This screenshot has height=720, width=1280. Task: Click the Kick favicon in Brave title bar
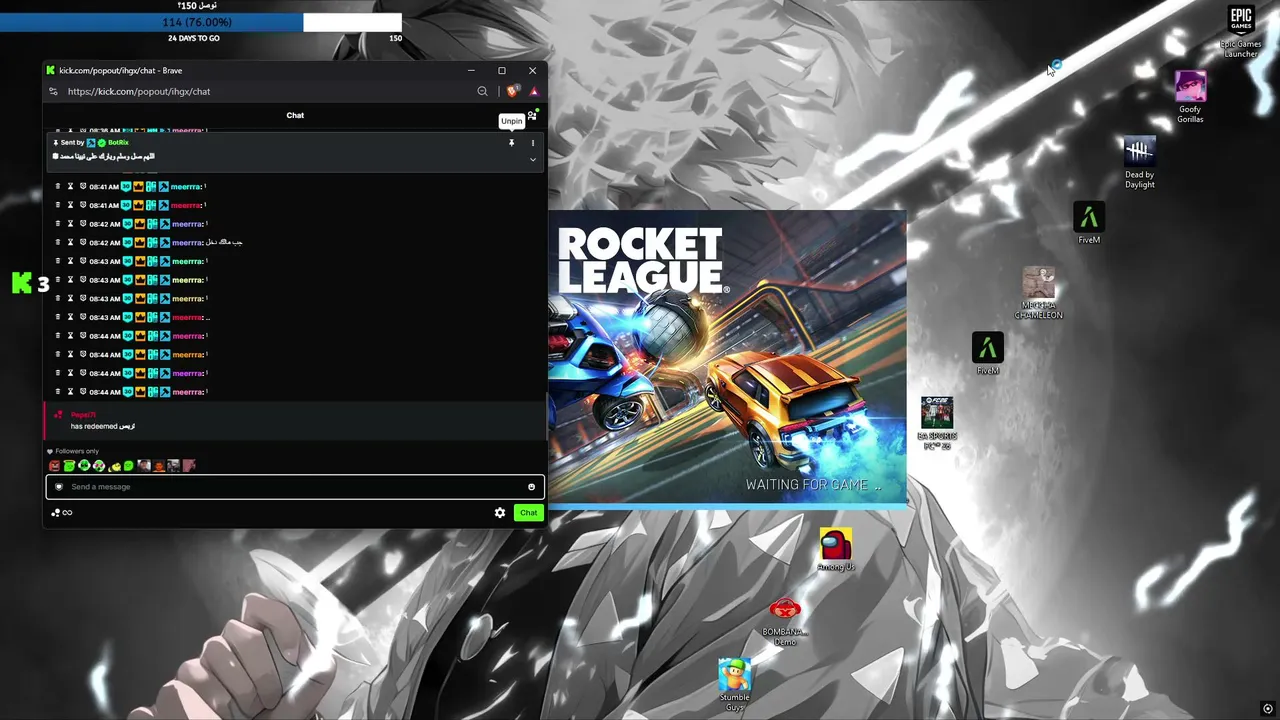pyautogui.click(x=51, y=70)
